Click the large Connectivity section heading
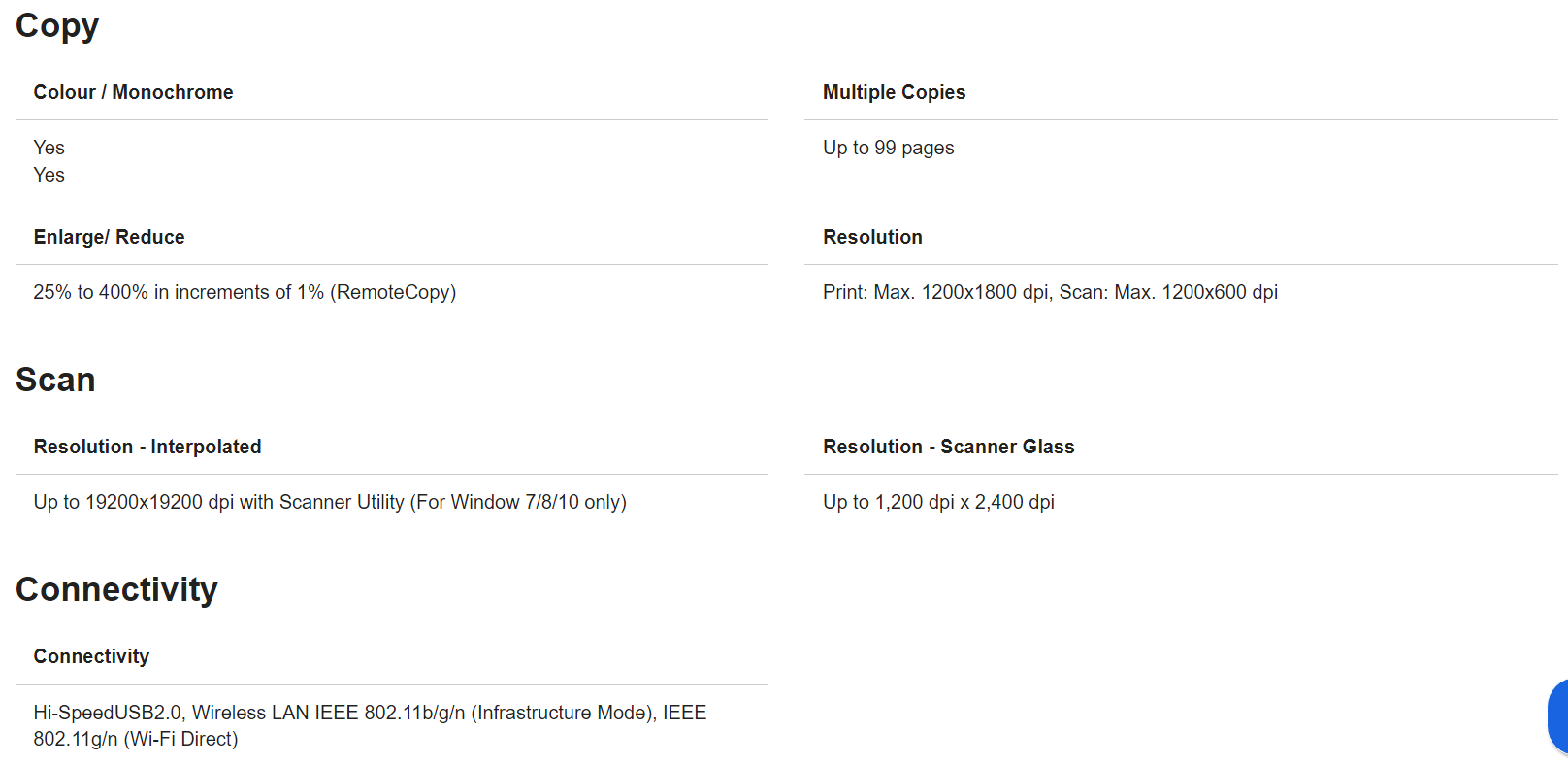The width and height of the screenshot is (1568, 765). point(116,589)
